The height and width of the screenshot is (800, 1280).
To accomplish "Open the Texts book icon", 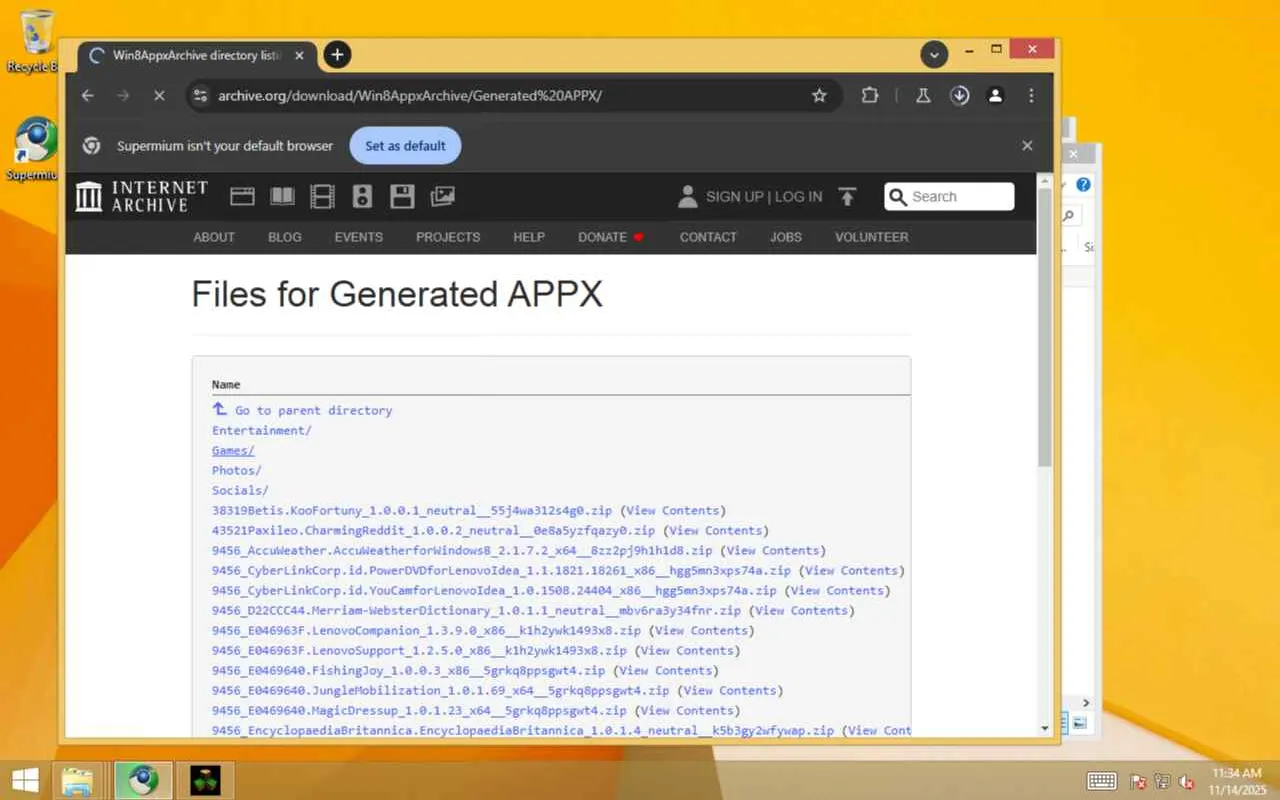I will tap(282, 196).
